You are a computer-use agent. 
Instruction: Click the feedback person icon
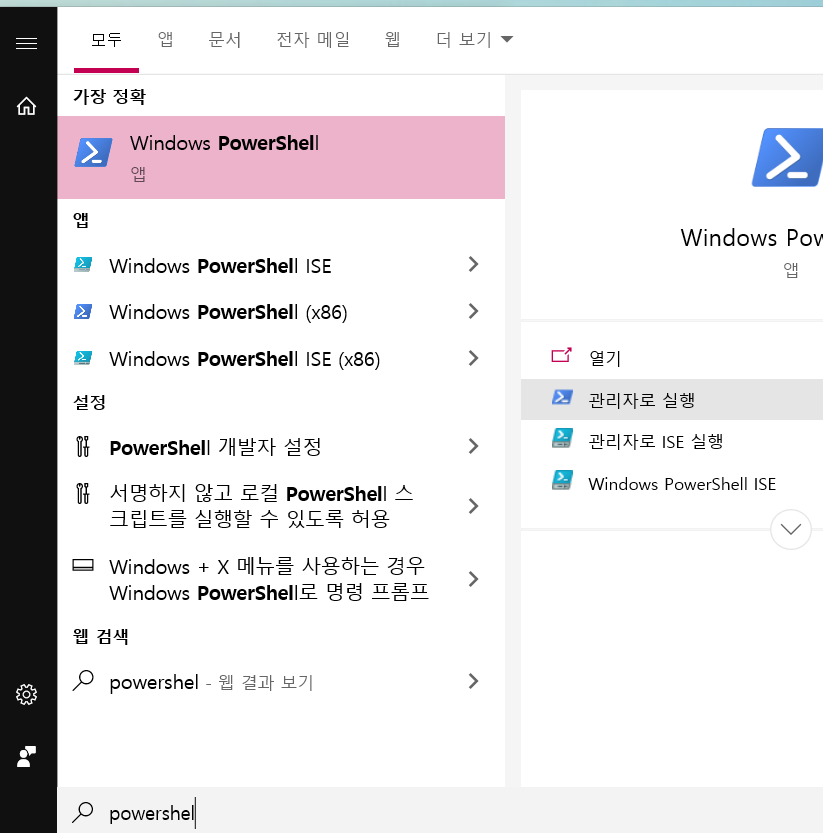pyautogui.click(x=27, y=756)
